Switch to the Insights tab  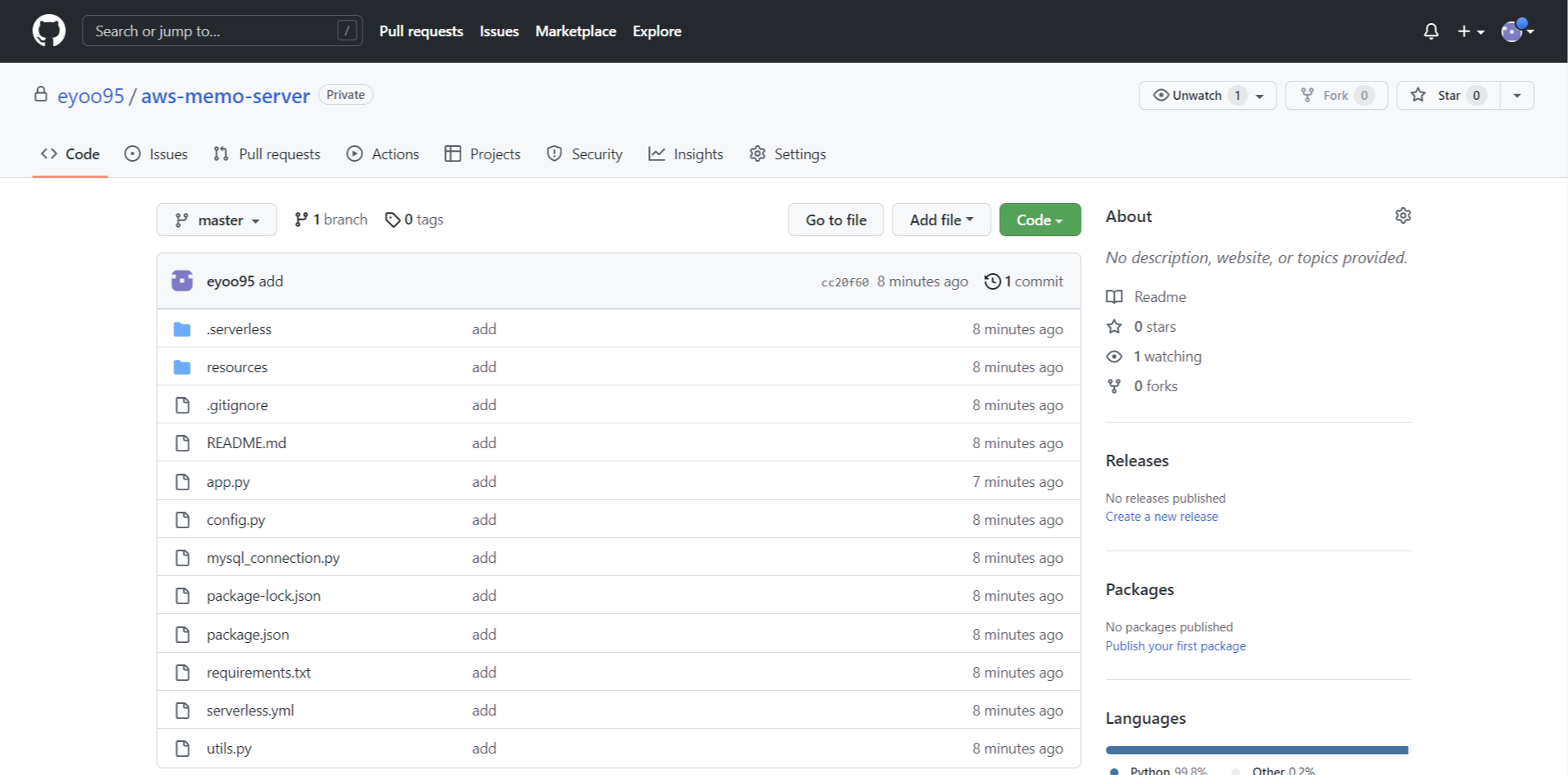(x=686, y=154)
